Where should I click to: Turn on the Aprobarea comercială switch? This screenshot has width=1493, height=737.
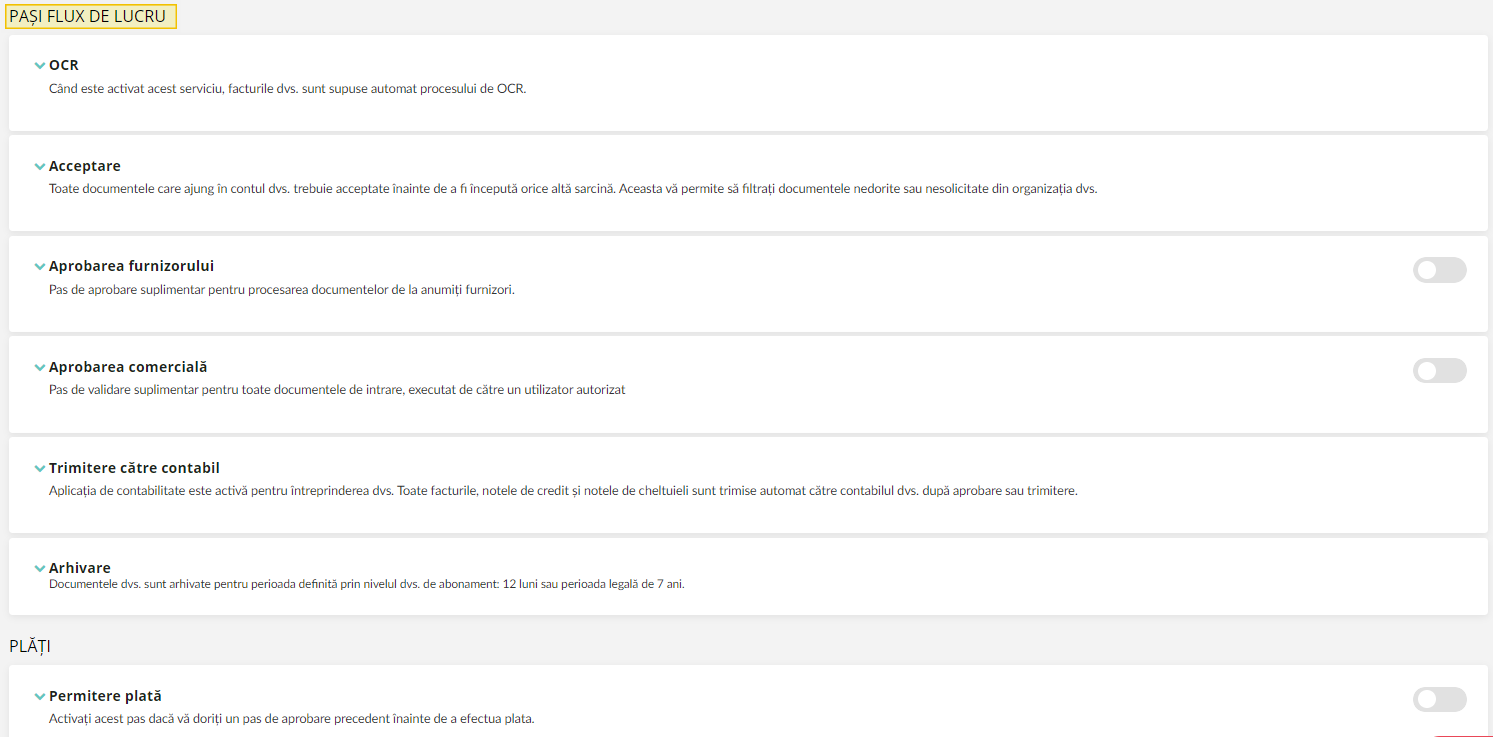click(1439, 370)
